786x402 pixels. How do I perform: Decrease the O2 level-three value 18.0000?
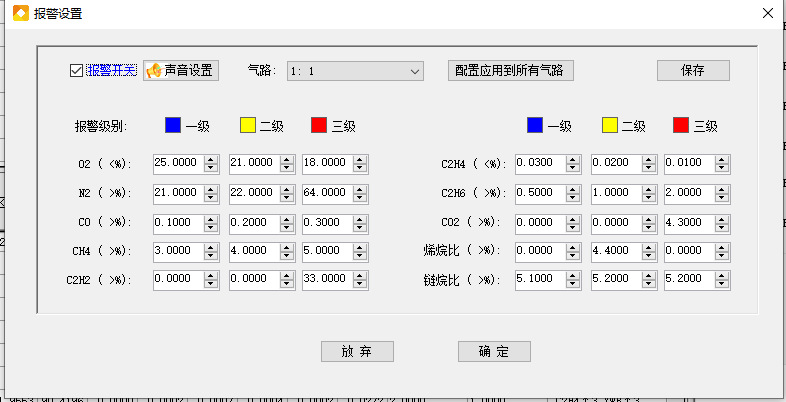[360, 169]
